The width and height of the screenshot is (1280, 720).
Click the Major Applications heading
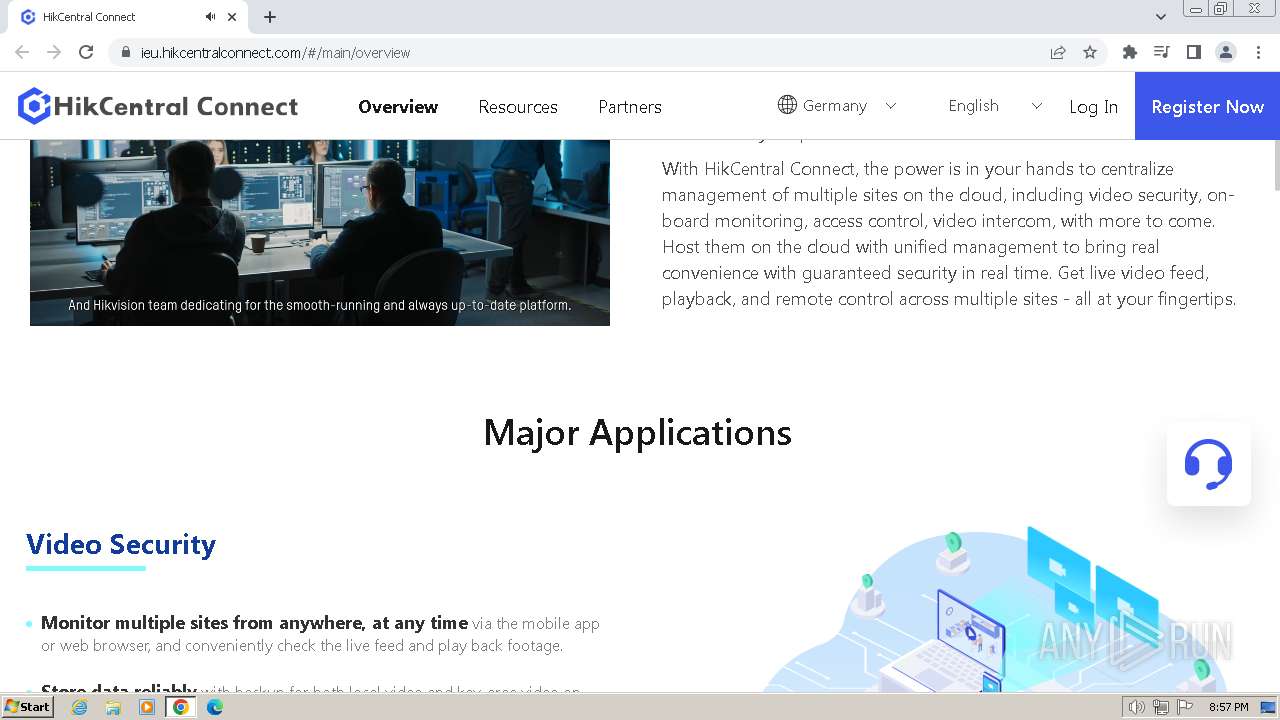pyautogui.click(x=638, y=433)
